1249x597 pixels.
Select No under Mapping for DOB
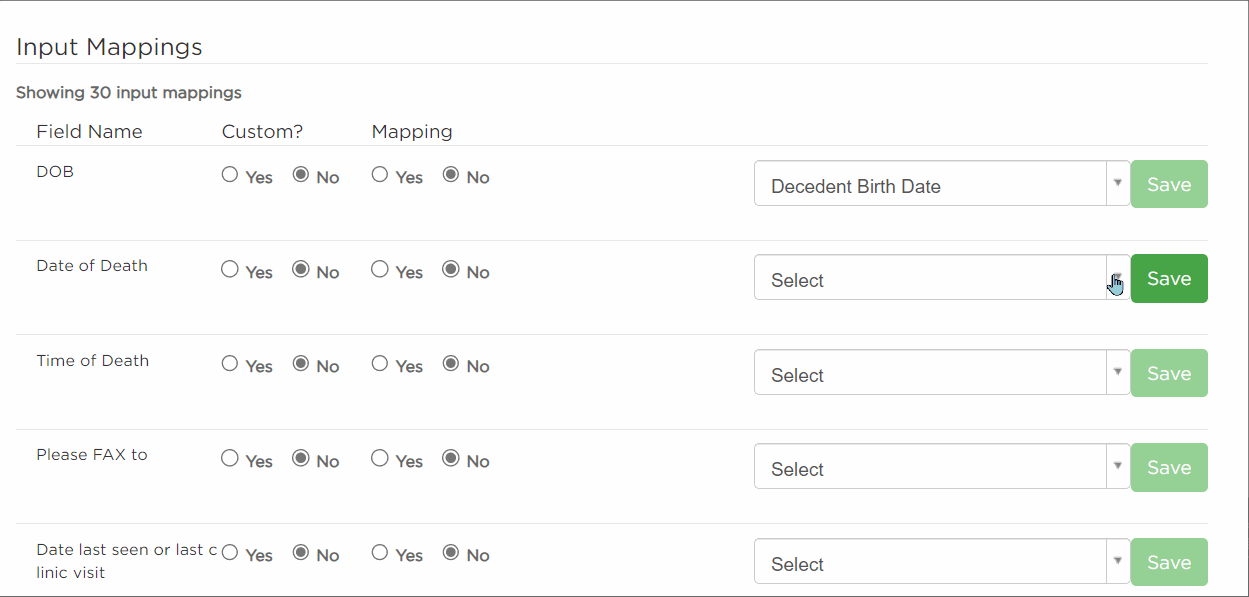point(450,176)
